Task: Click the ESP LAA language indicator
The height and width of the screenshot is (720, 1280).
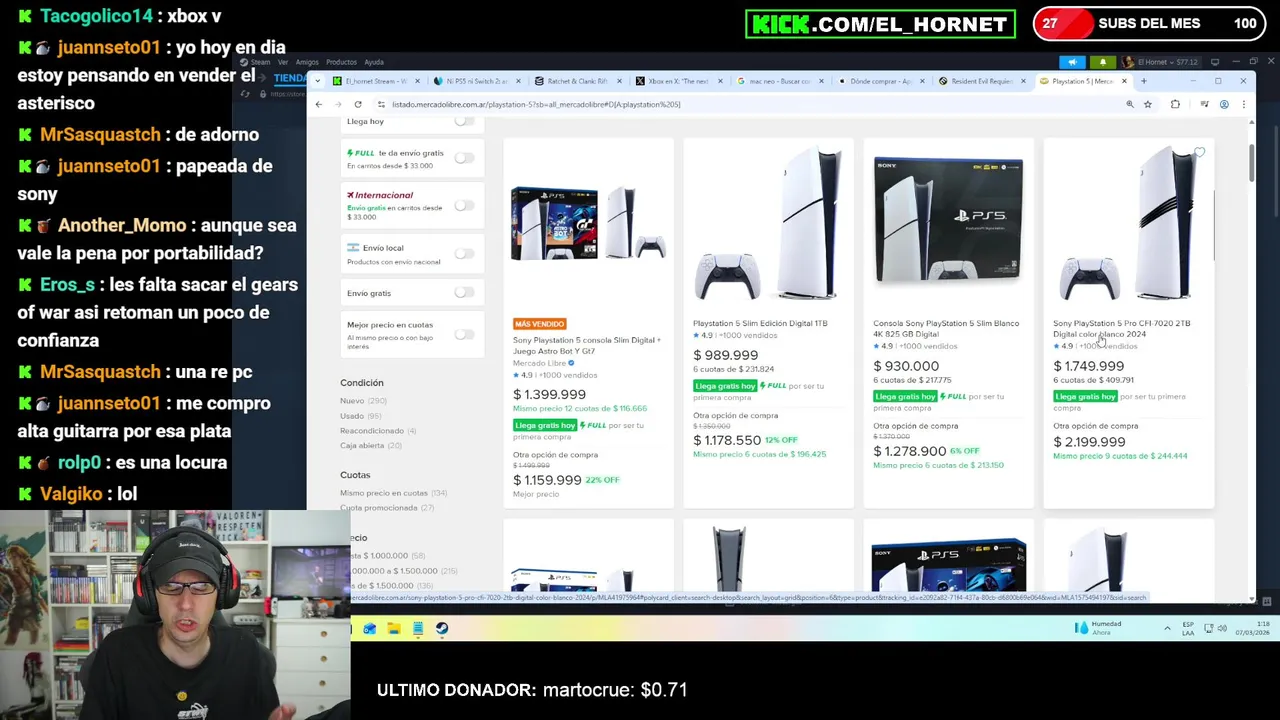Action: tap(1188, 628)
